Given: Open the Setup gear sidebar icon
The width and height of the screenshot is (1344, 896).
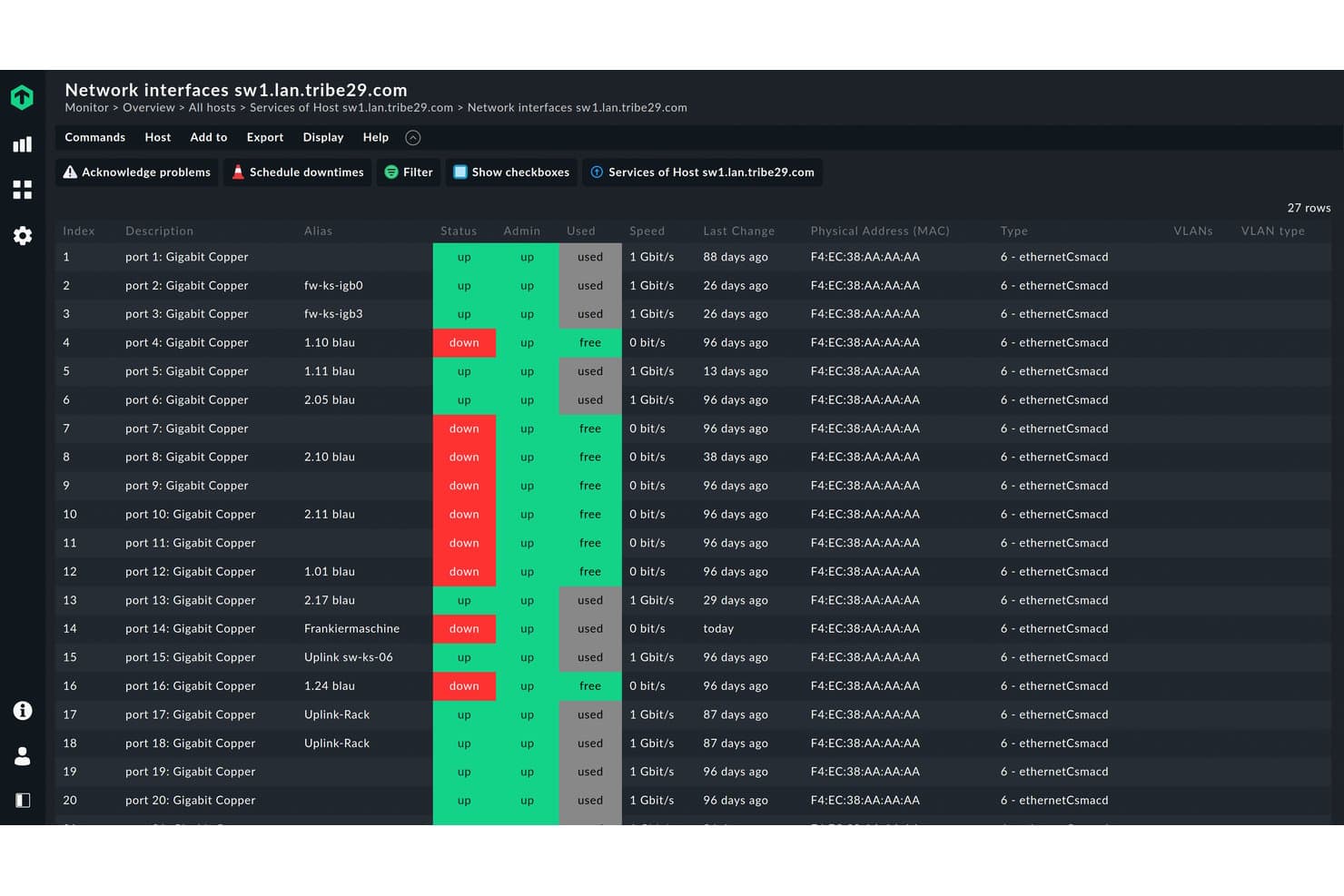Looking at the screenshot, I should (x=22, y=236).
